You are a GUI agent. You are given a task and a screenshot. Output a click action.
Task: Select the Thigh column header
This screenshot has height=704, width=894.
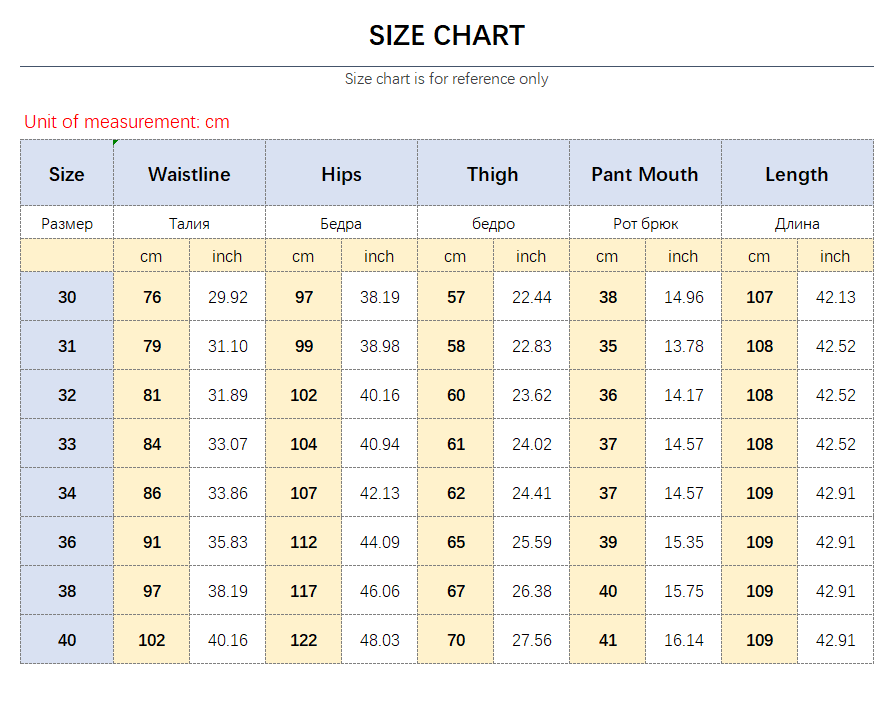pos(493,174)
